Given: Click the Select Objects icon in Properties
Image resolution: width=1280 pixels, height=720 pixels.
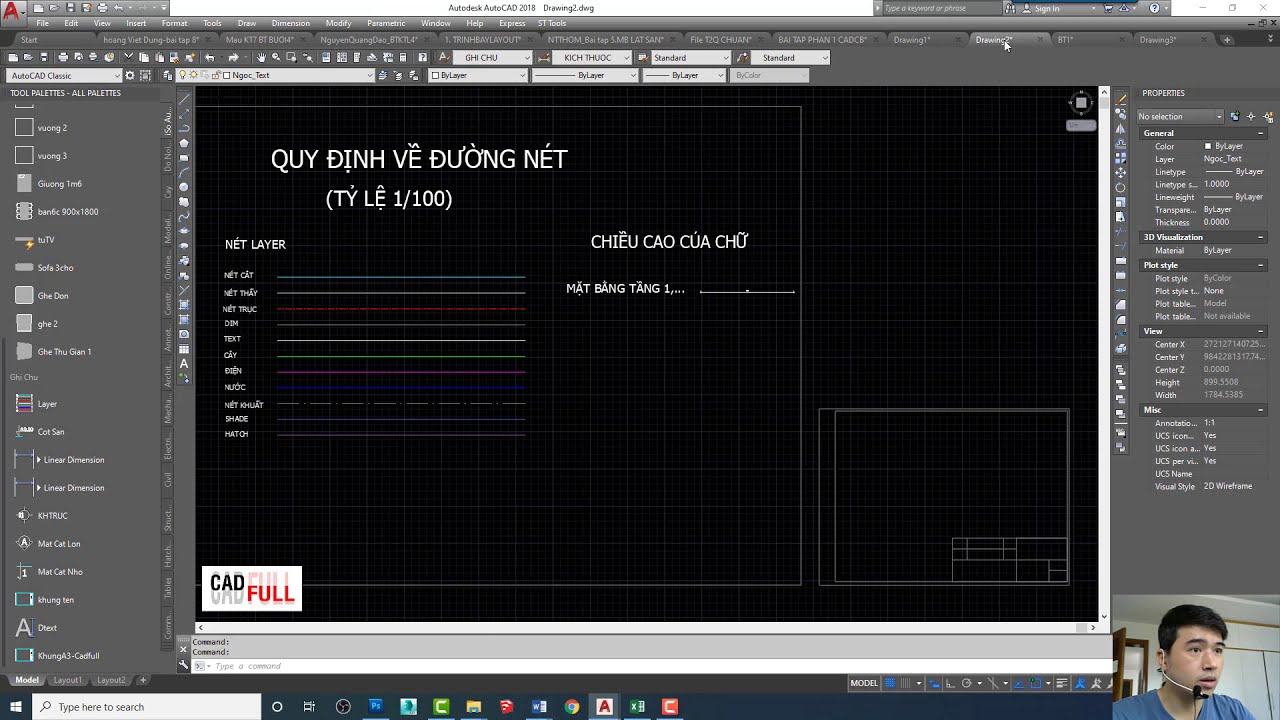Looking at the screenshot, I should click(x=1251, y=116).
